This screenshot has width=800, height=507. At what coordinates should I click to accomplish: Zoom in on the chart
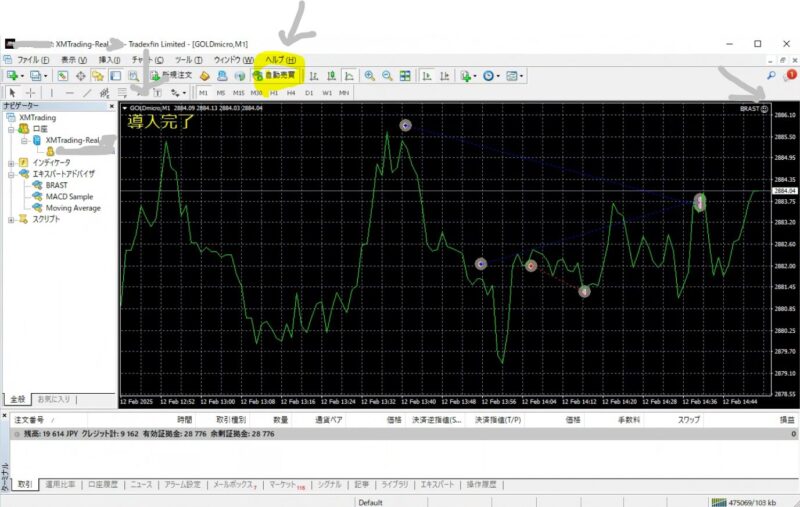point(369,76)
